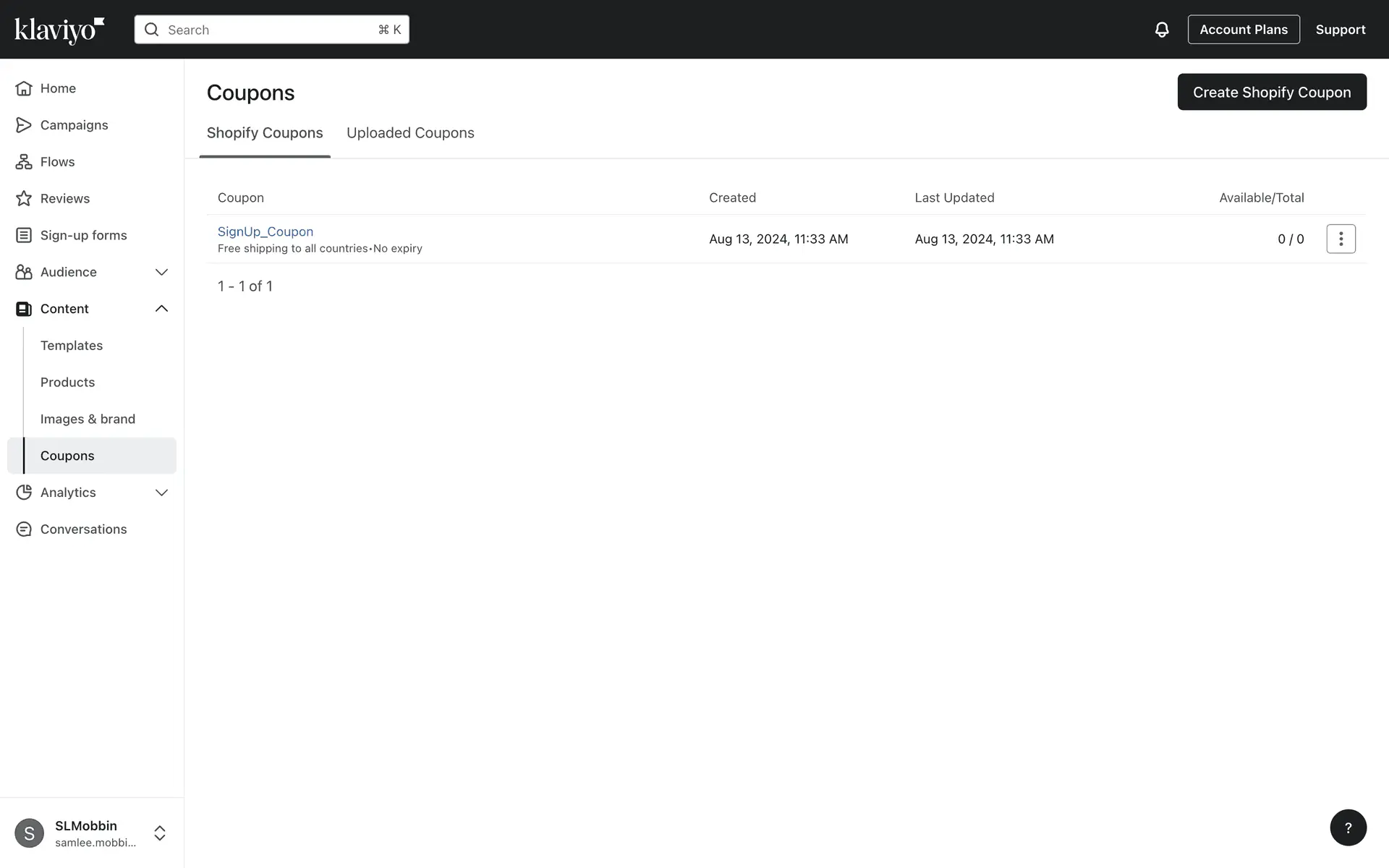Viewport: 1389px width, 868px height.
Task: Select the Shopify Coupons tab
Action: [x=265, y=133]
